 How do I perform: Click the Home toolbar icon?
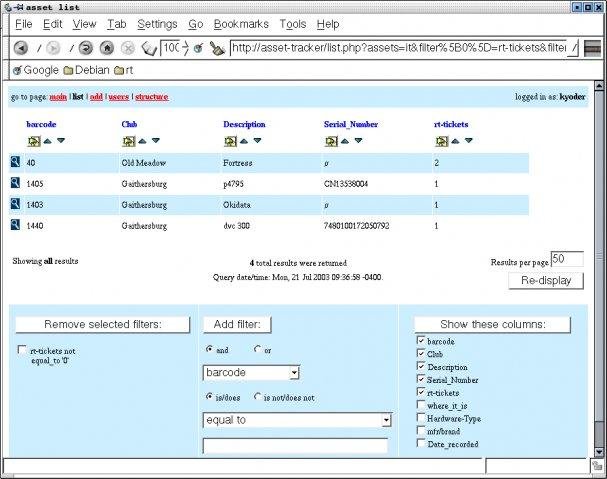point(107,47)
